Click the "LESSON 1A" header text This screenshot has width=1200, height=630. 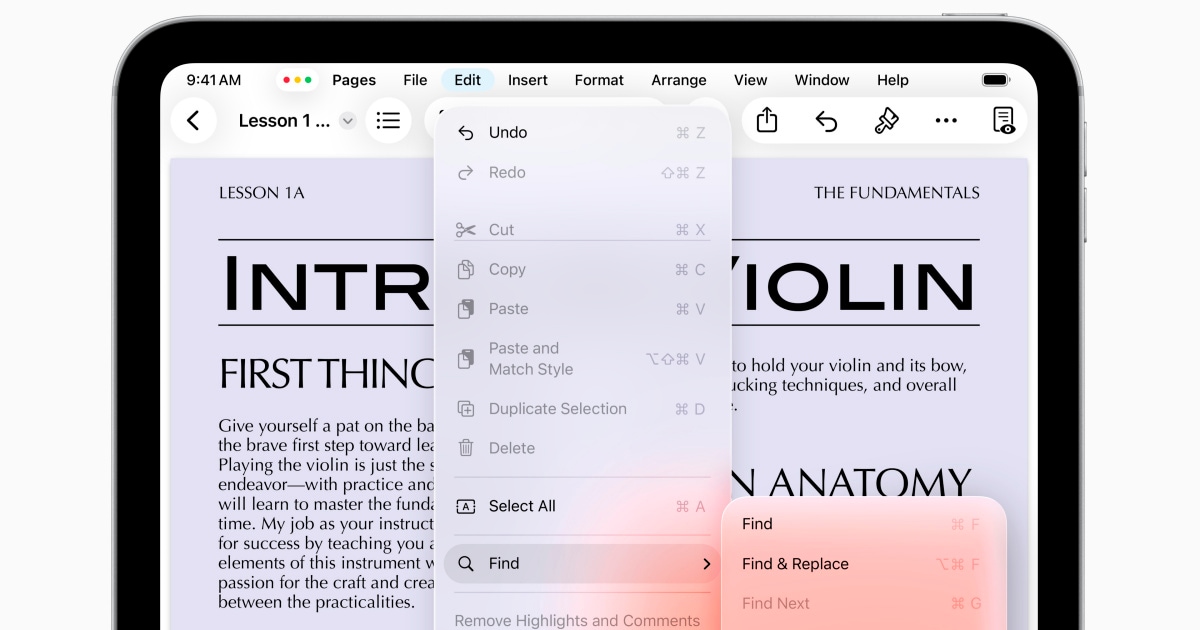261,193
